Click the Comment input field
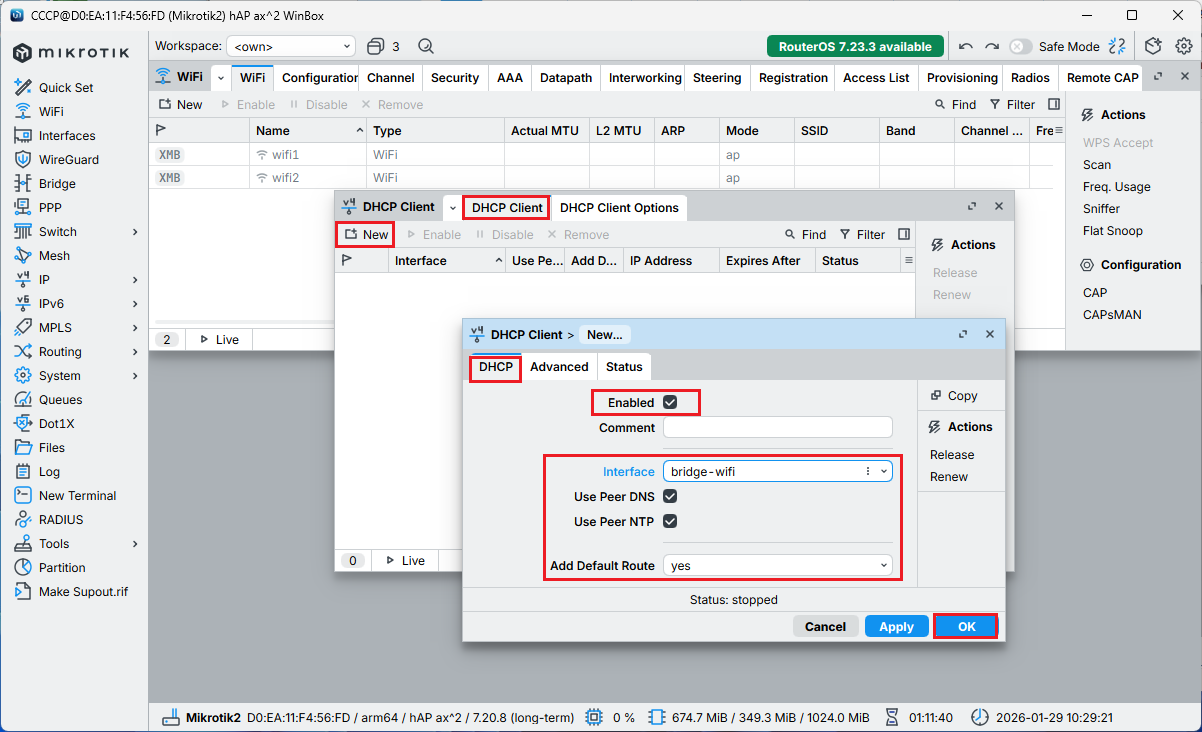The image size is (1202, 732). (x=777, y=427)
